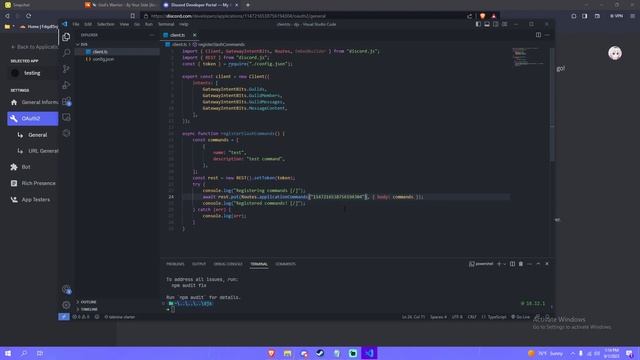Switch to the Debug Console tab
Image resolution: width=640 pixels, height=360 pixels.
pyautogui.click(x=228, y=264)
